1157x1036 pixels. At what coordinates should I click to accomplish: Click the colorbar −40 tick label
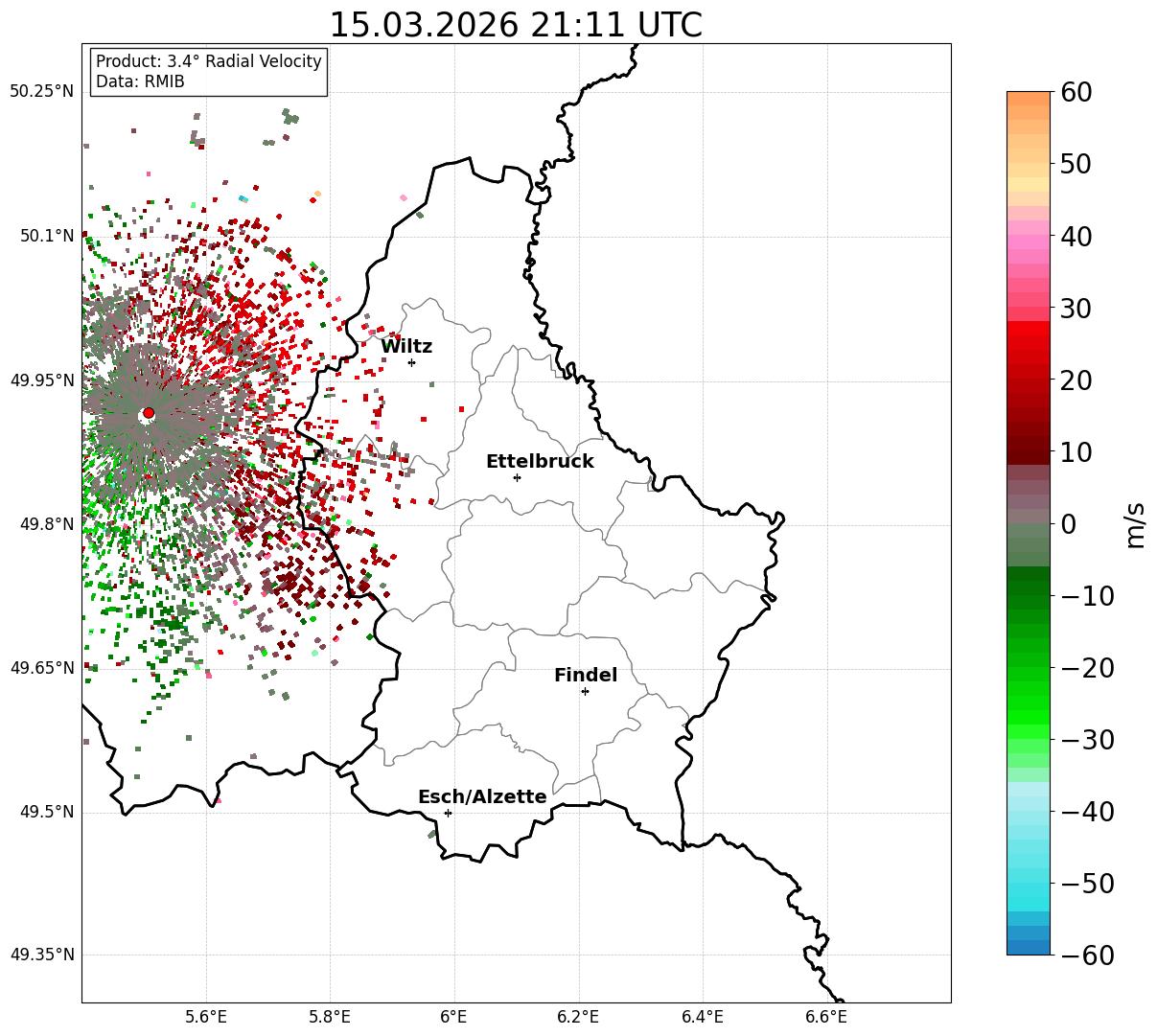point(1087,812)
